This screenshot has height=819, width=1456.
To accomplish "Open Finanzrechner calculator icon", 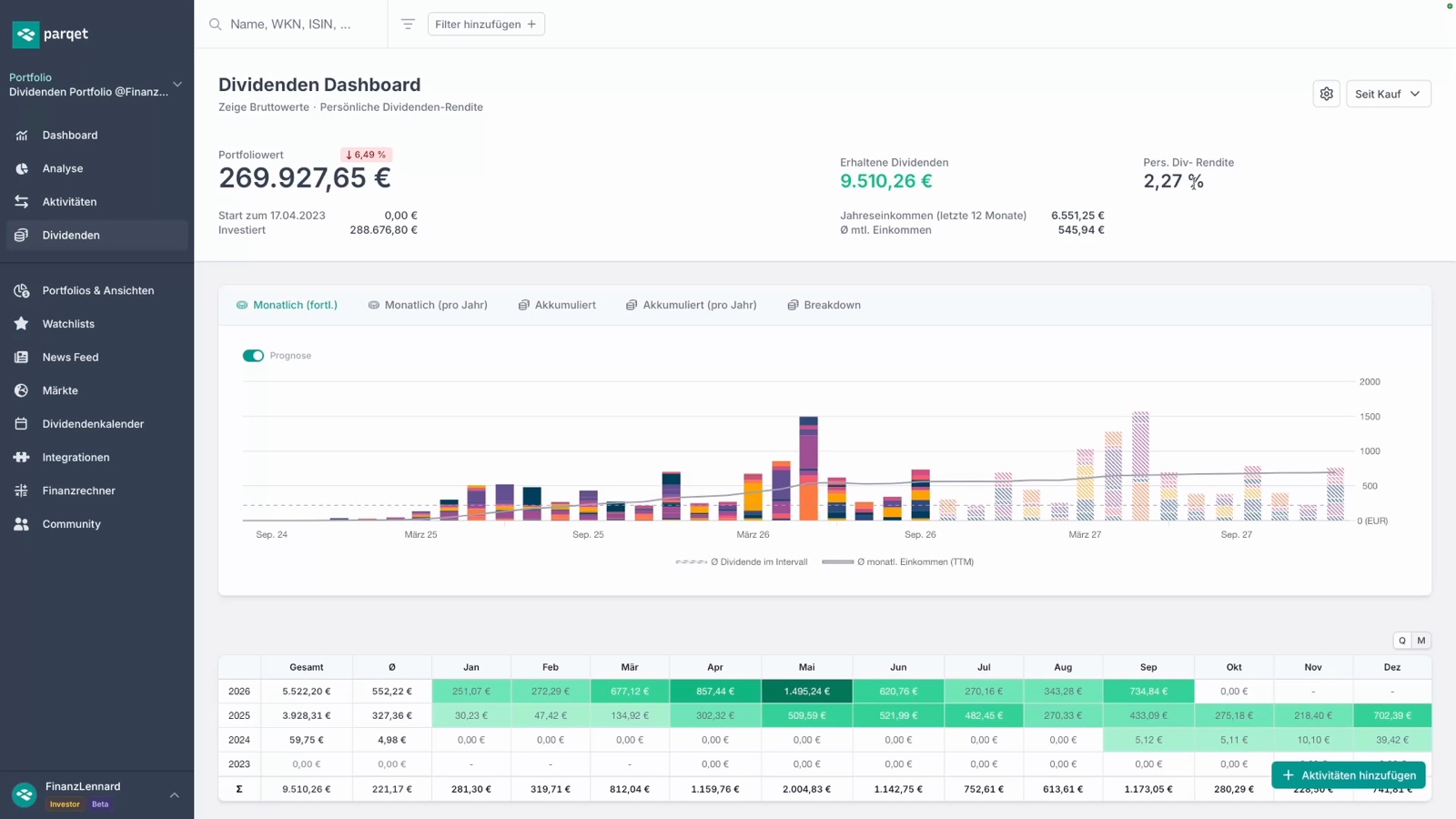I will point(22,490).
